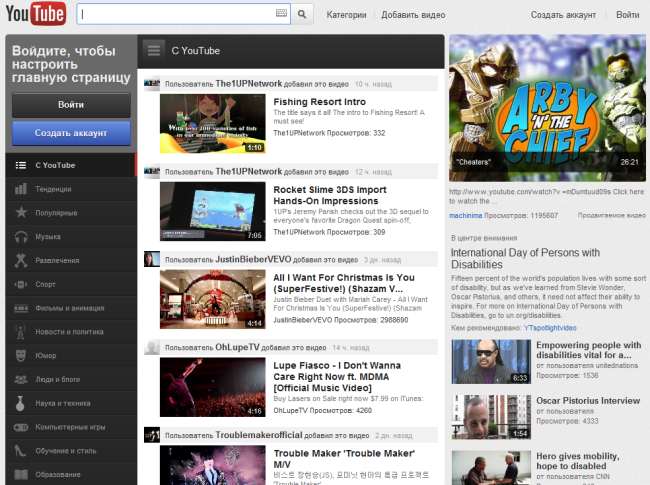Click the YouTube logo

point(36,14)
